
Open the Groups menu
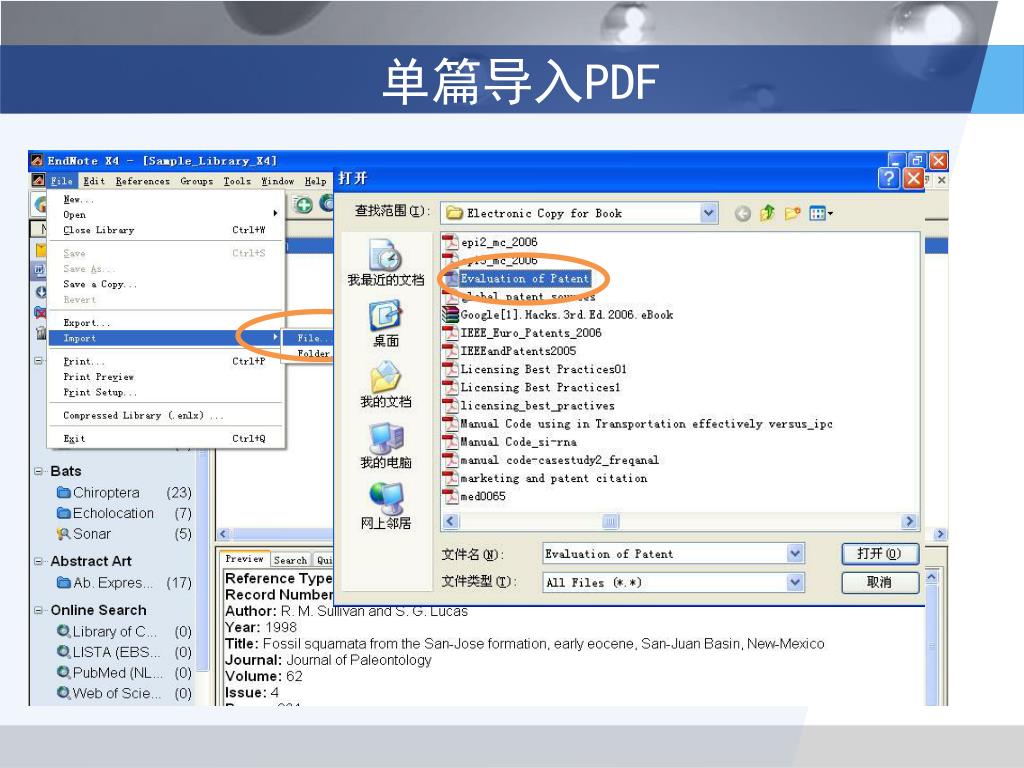(x=197, y=181)
